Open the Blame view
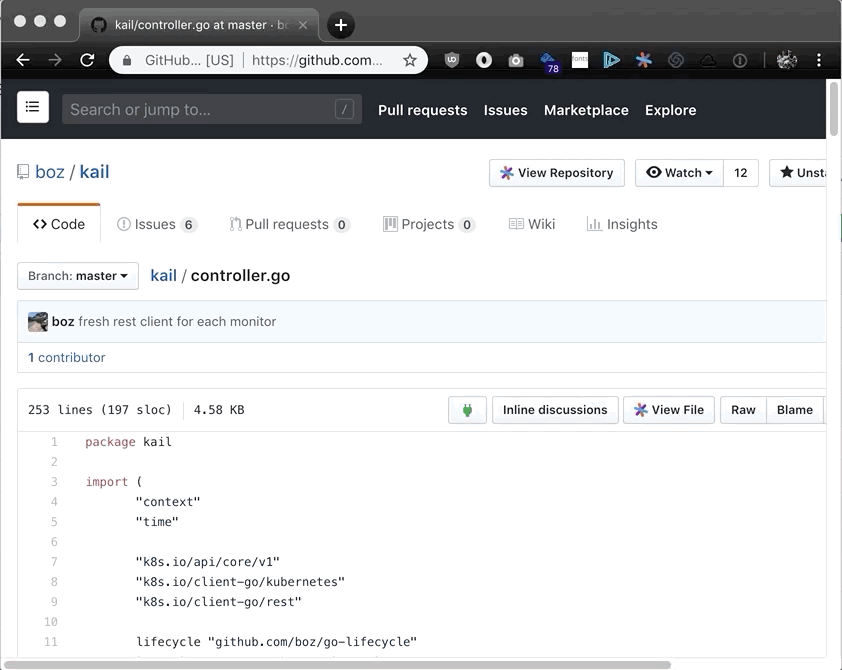 tap(795, 410)
